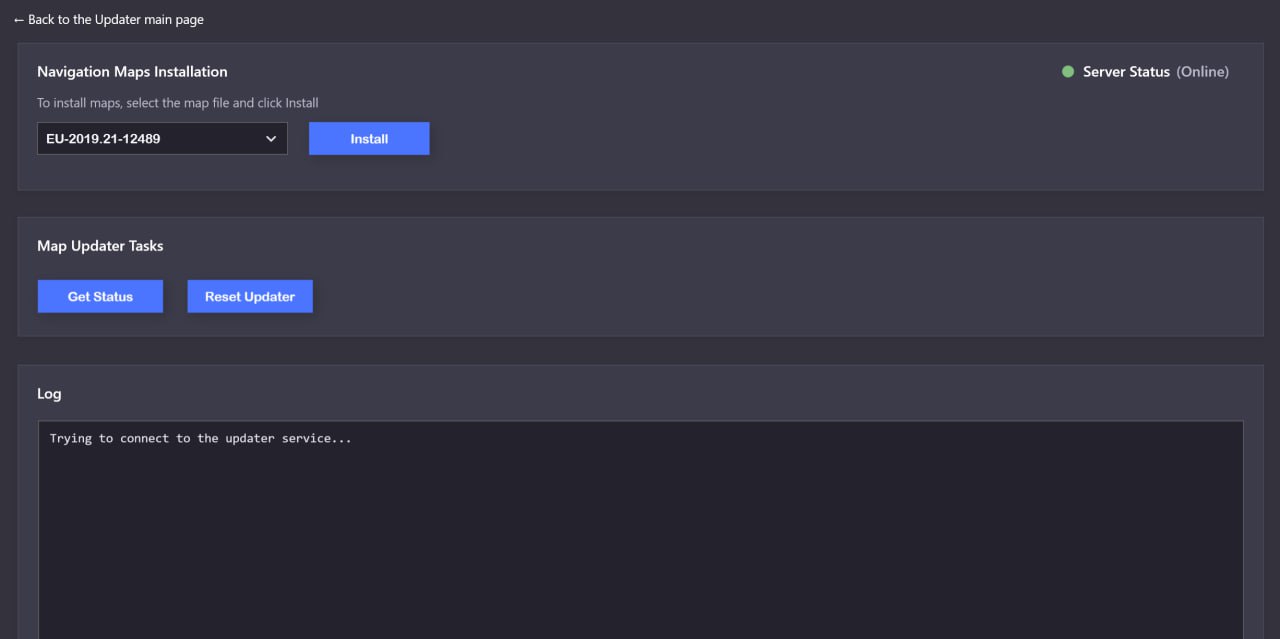The width and height of the screenshot is (1280, 639).
Task: Click empty space right of the Log heading
Action: (600, 394)
